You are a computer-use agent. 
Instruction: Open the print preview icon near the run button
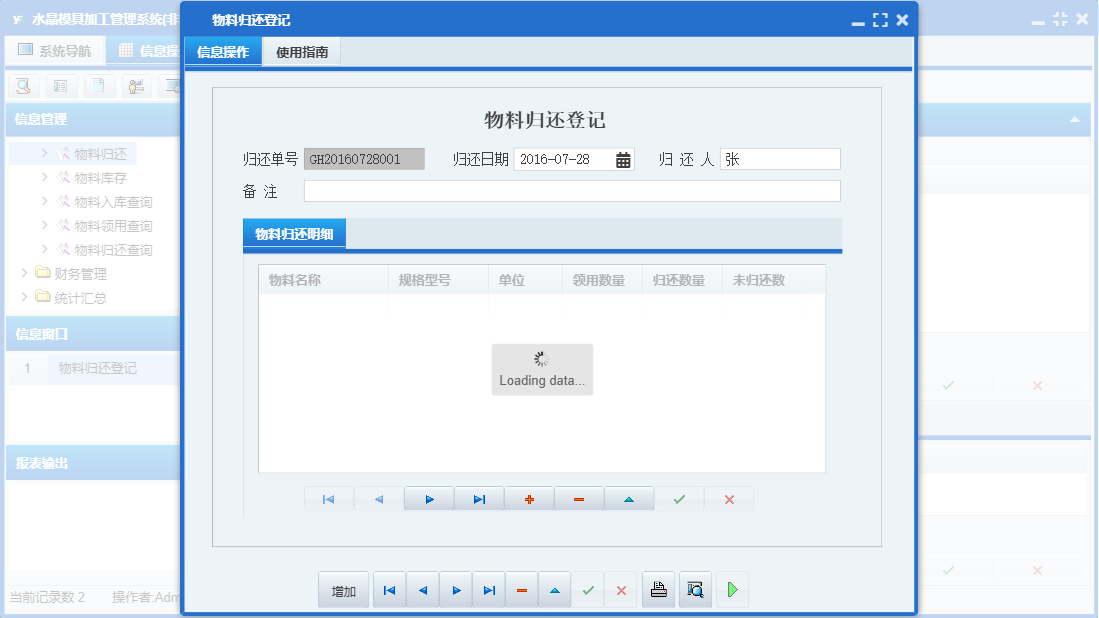pyautogui.click(x=695, y=589)
